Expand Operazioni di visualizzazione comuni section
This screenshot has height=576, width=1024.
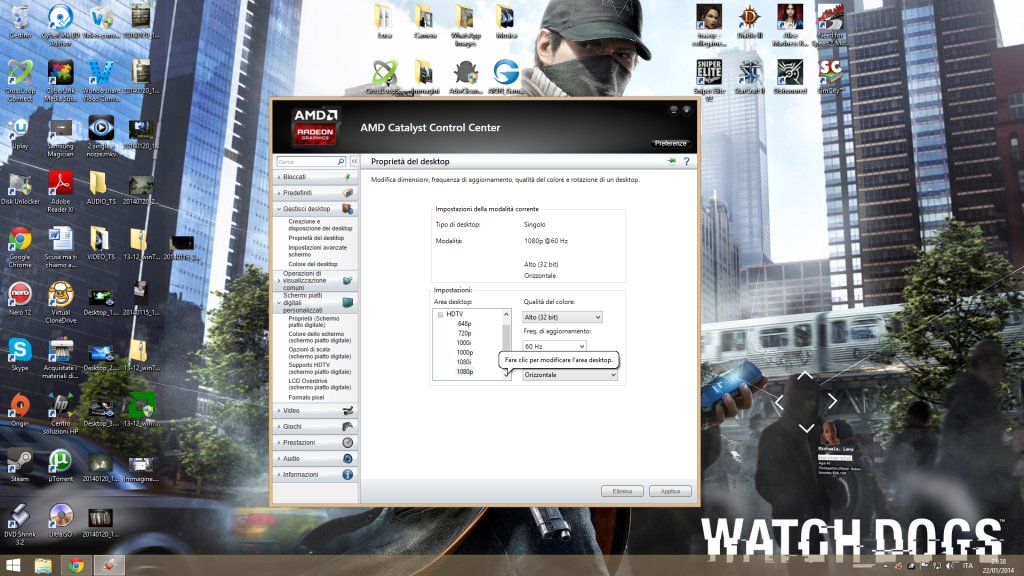315,281
